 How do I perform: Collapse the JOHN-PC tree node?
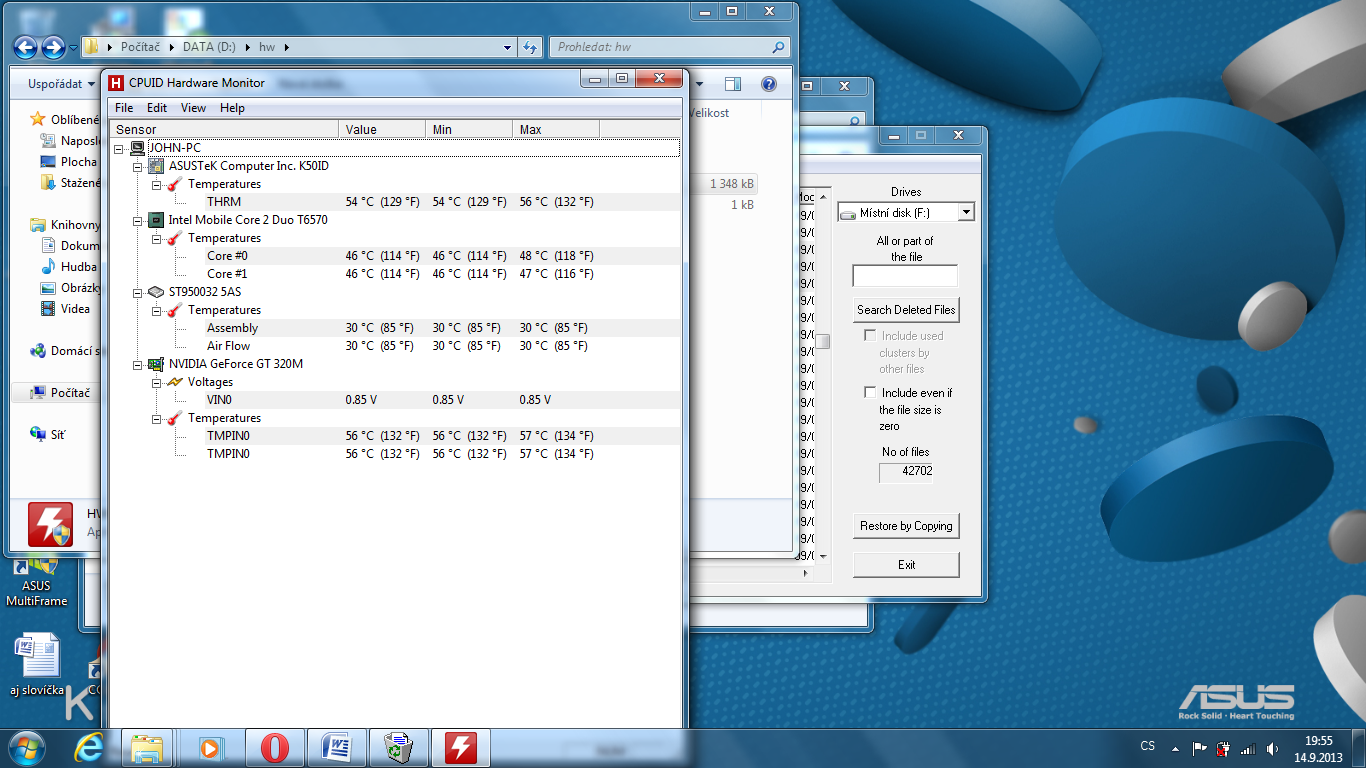click(x=119, y=148)
